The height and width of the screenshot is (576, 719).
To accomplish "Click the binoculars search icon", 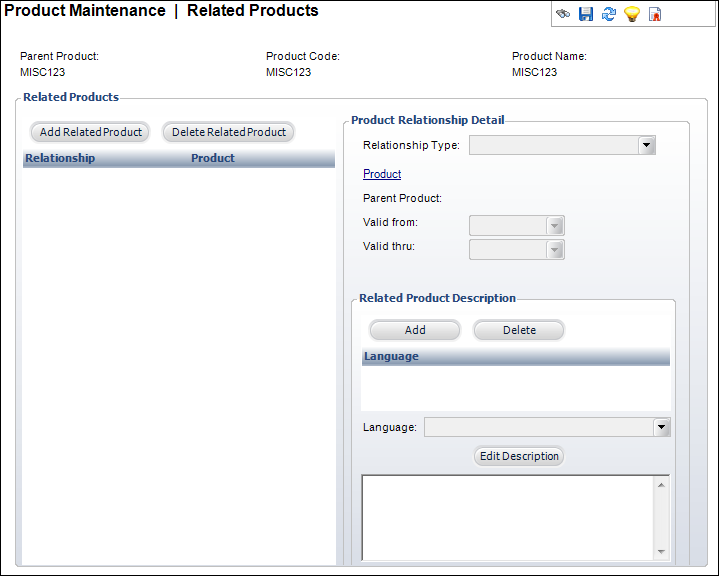I will [563, 14].
